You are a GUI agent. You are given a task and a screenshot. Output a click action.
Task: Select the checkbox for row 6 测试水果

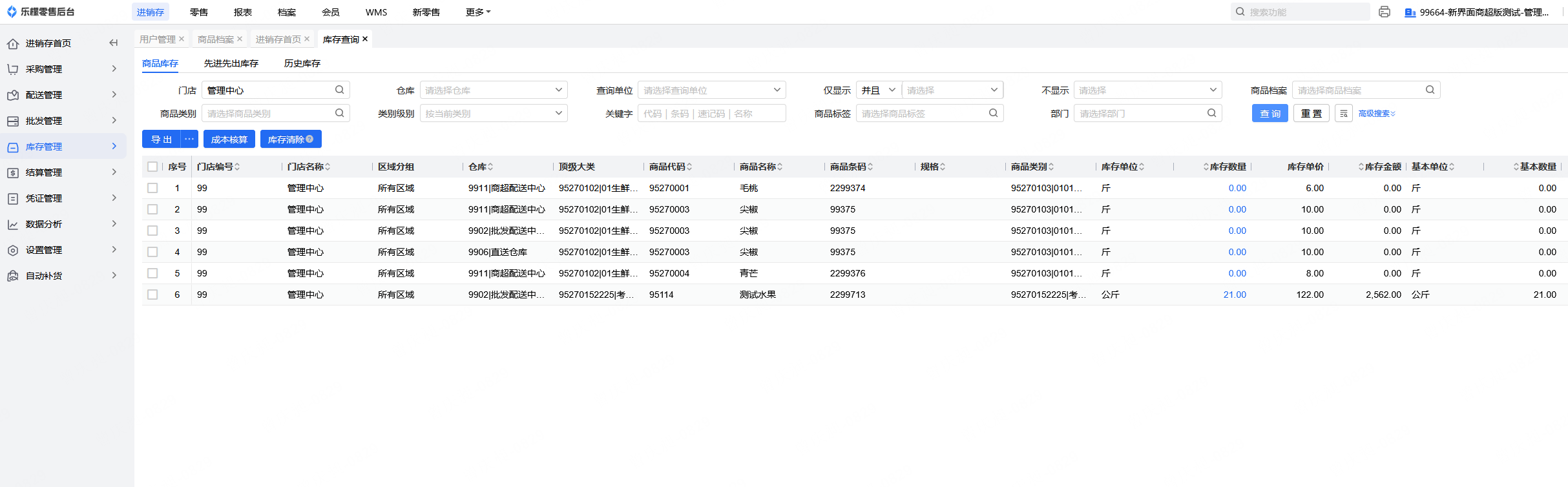click(x=152, y=295)
